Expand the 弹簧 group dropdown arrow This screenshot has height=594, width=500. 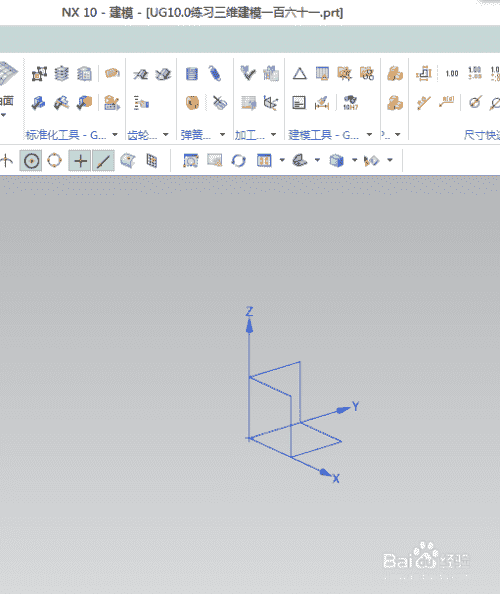pos(222,134)
